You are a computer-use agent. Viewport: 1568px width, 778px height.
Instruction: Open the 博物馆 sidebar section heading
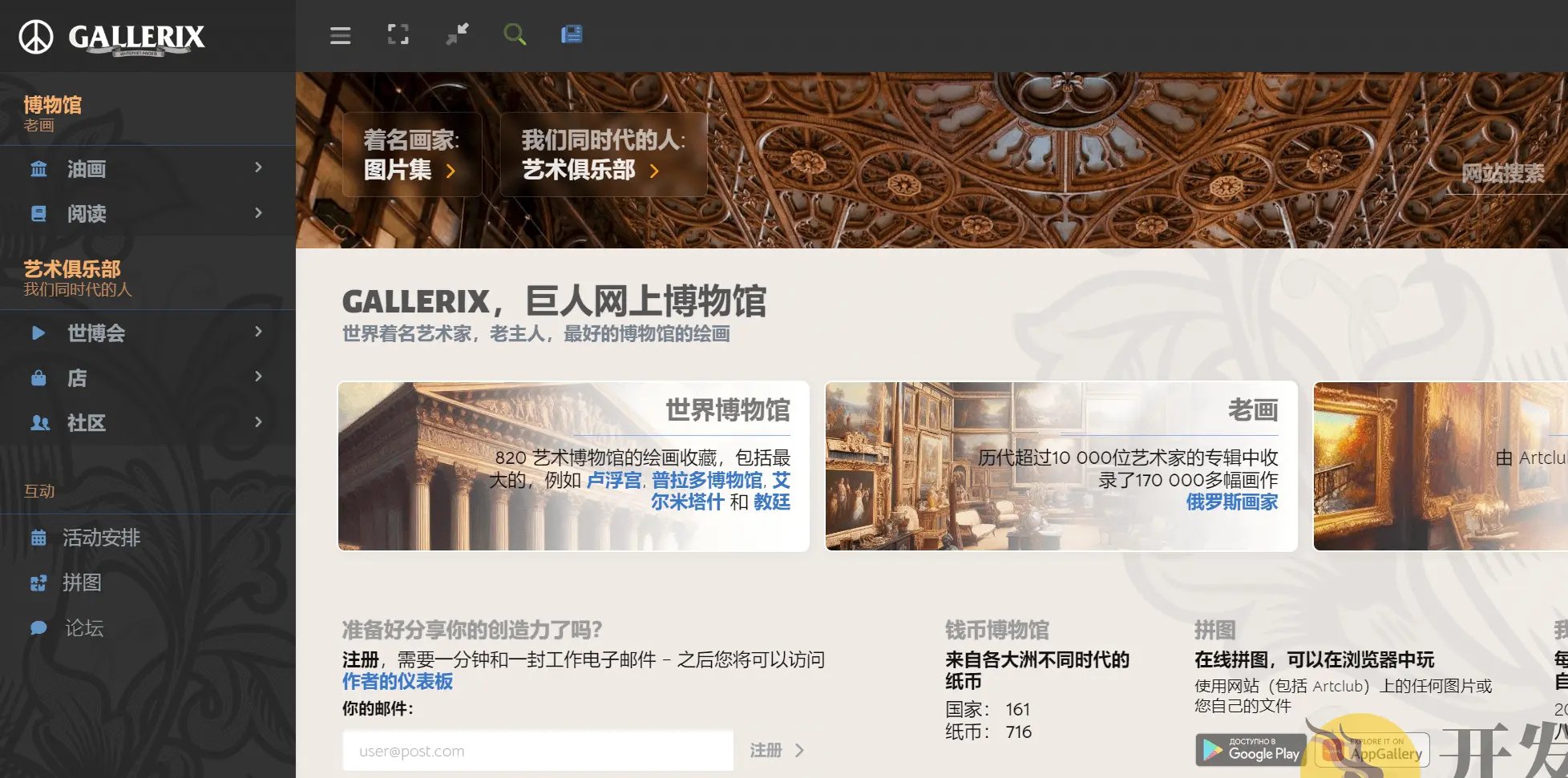click(53, 105)
